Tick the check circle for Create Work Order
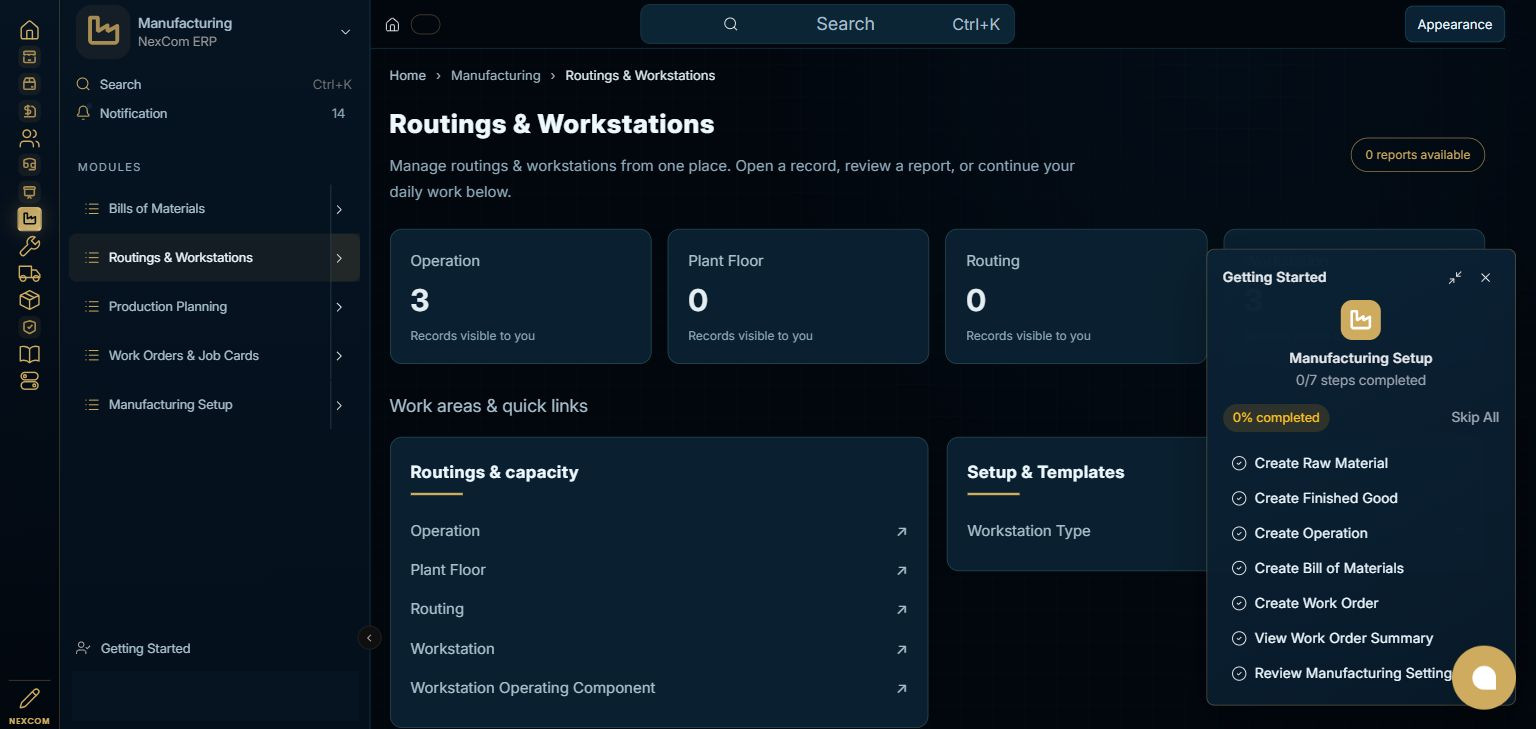This screenshot has width=1536, height=729. tap(1239, 603)
